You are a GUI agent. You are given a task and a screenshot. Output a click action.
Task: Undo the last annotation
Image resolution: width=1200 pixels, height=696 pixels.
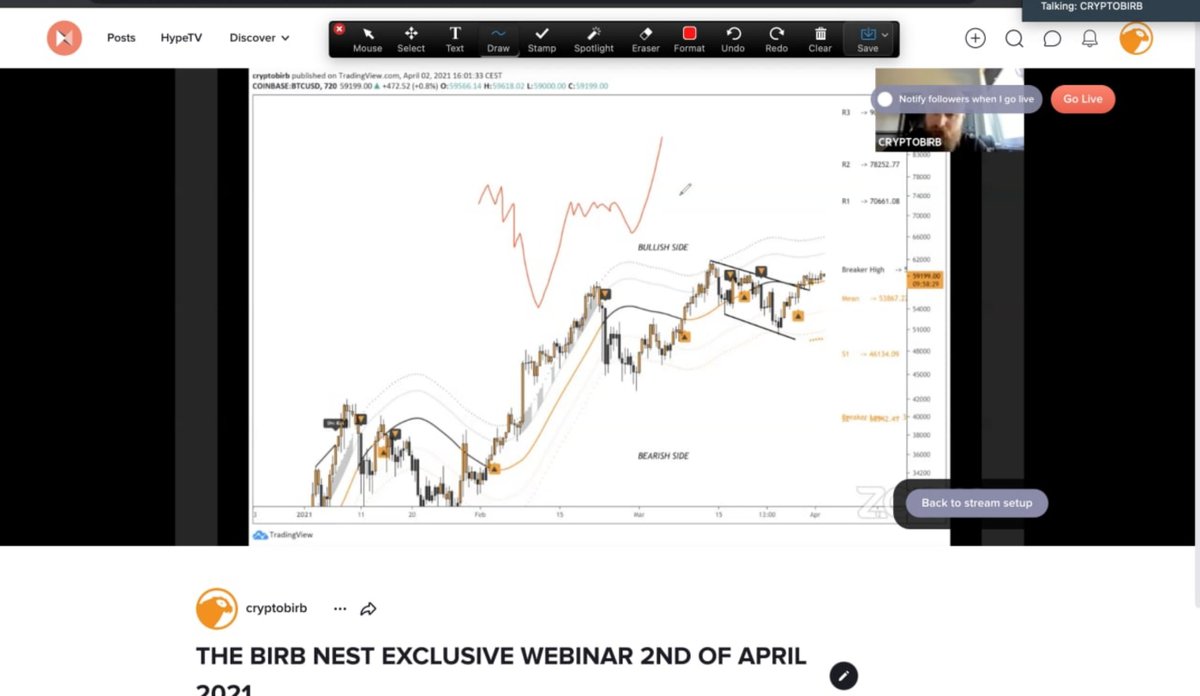[733, 40]
